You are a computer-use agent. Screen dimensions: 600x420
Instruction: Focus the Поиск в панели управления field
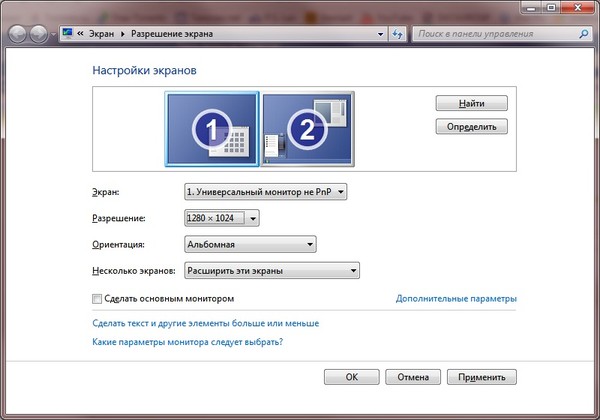(502, 34)
